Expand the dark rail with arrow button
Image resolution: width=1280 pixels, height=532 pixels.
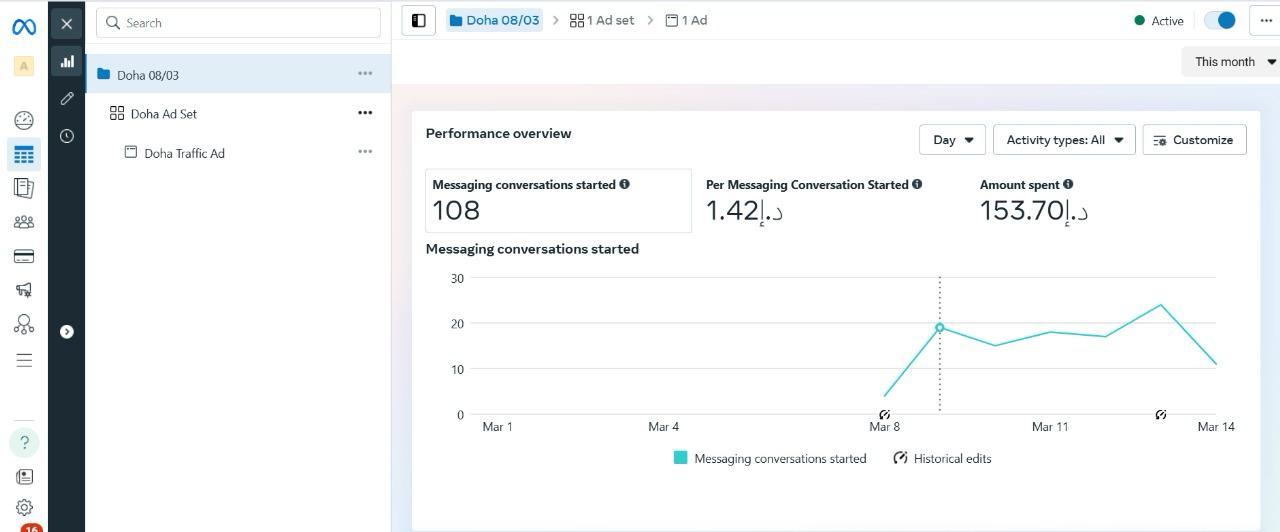pos(67,332)
